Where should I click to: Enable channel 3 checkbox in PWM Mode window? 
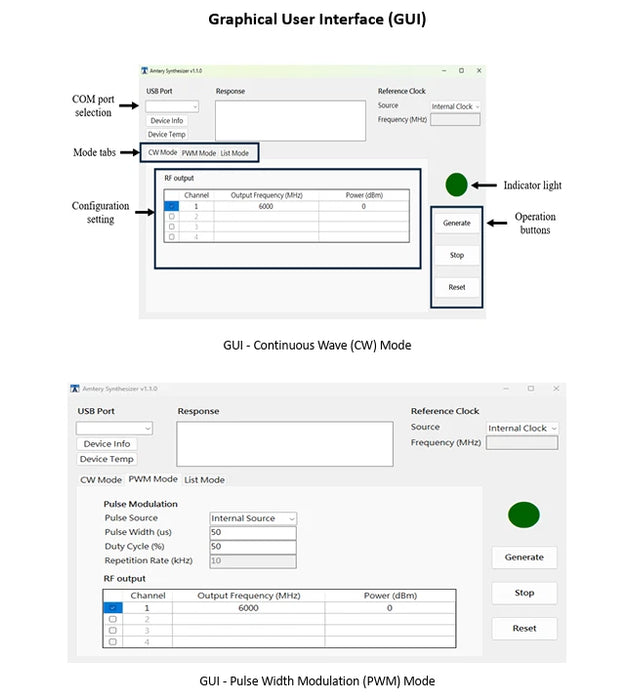coord(113,630)
